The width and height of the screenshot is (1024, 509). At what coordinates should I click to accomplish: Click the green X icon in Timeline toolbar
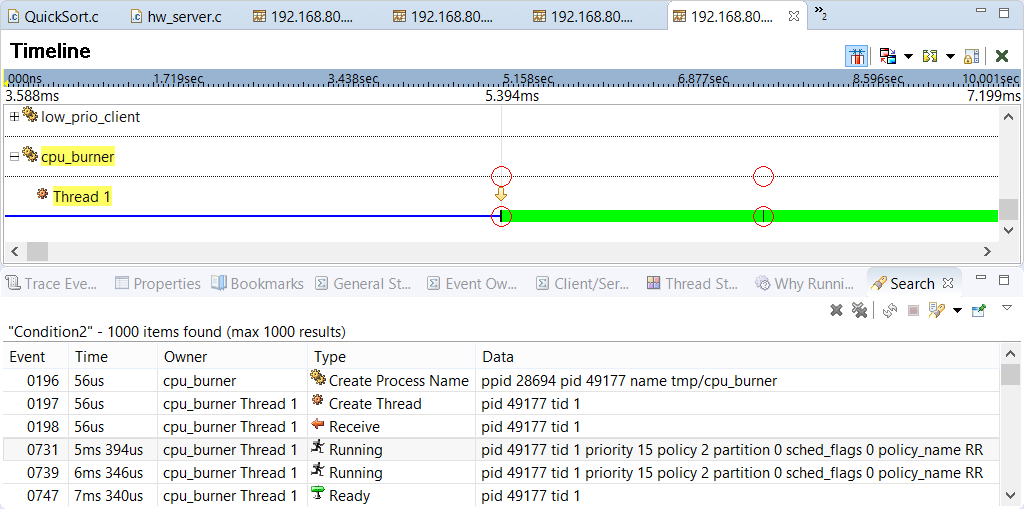[1002, 56]
